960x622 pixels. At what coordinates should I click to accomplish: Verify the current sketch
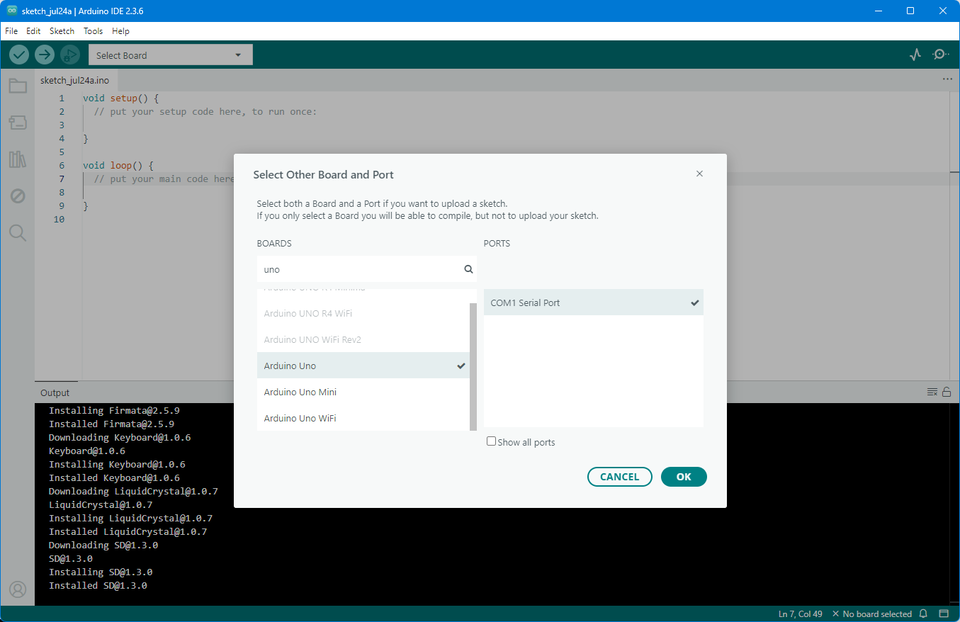pyautogui.click(x=17, y=54)
